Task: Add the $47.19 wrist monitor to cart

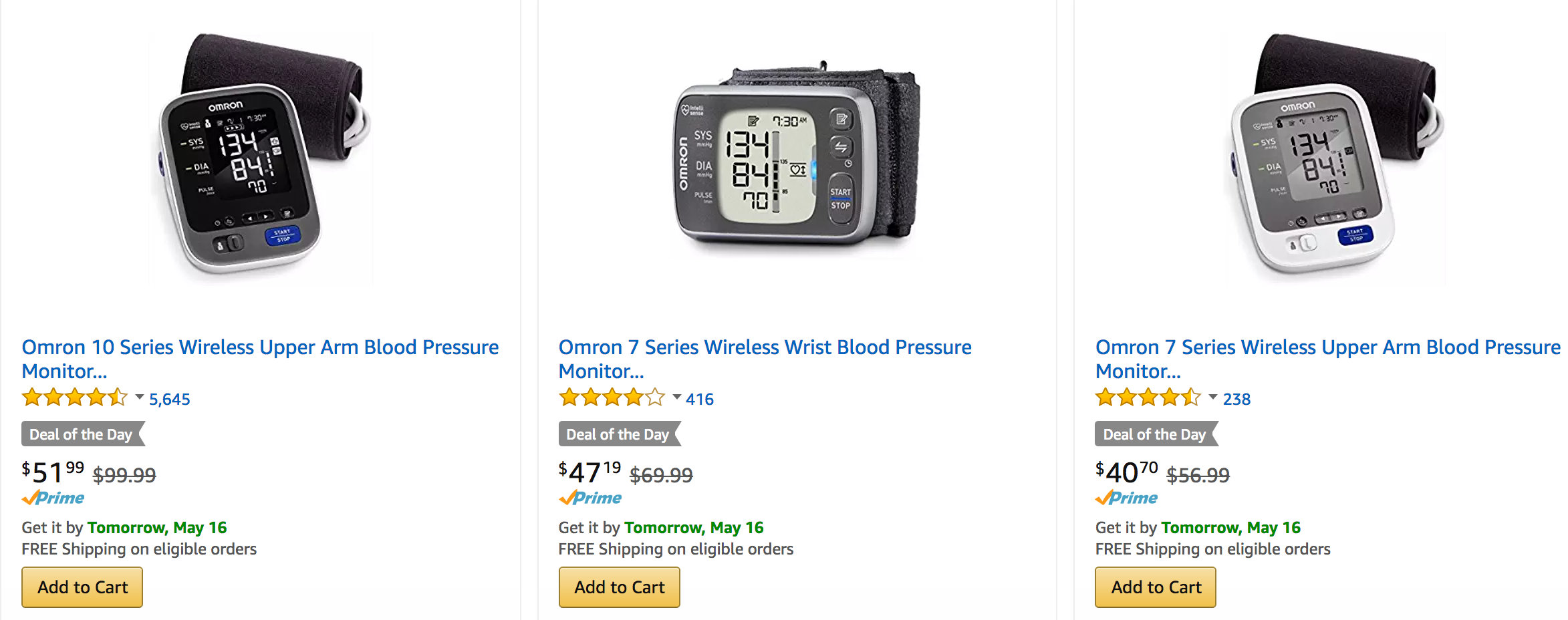Action: coord(620,587)
